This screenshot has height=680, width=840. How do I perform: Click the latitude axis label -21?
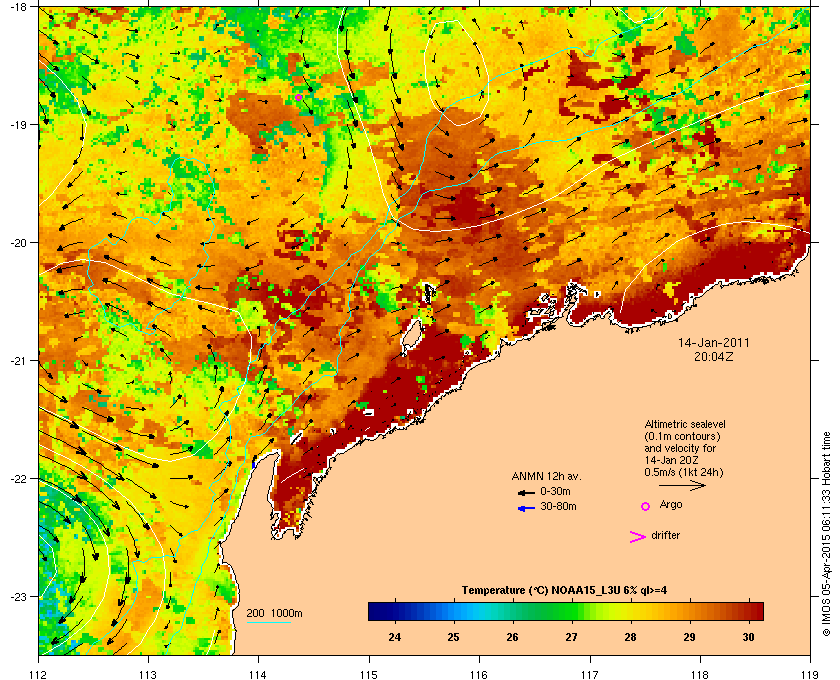pyautogui.click(x=18, y=361)
